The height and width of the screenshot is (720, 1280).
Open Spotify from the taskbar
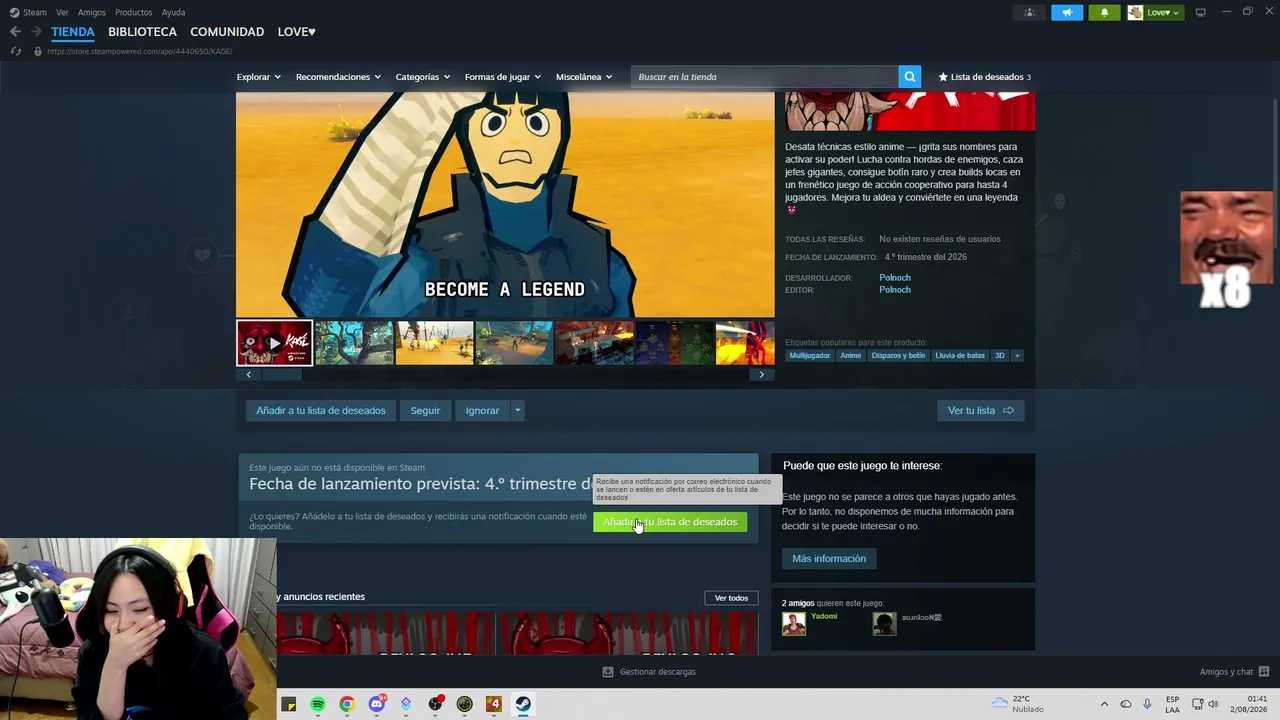(x=318, y=704)
